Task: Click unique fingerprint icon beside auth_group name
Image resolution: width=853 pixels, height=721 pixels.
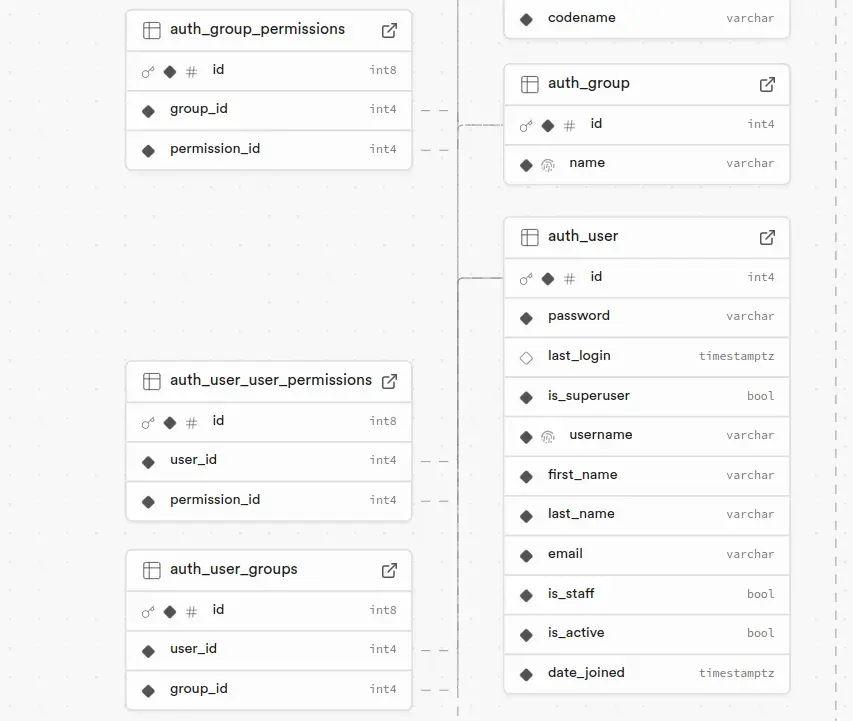Action: pyautogui.click(x=548, y=164)
